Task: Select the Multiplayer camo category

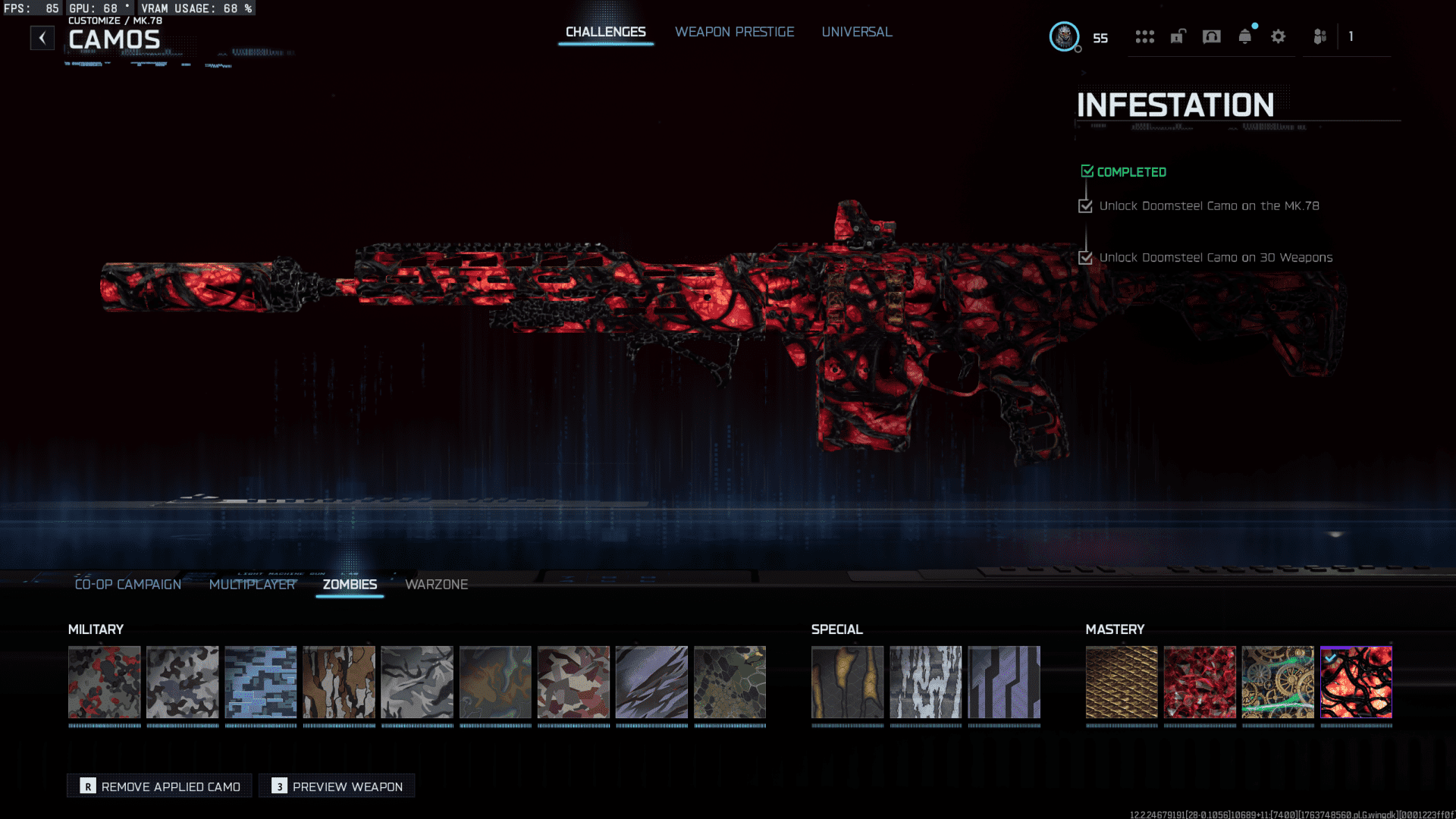Action: click(x=252, y=585)
